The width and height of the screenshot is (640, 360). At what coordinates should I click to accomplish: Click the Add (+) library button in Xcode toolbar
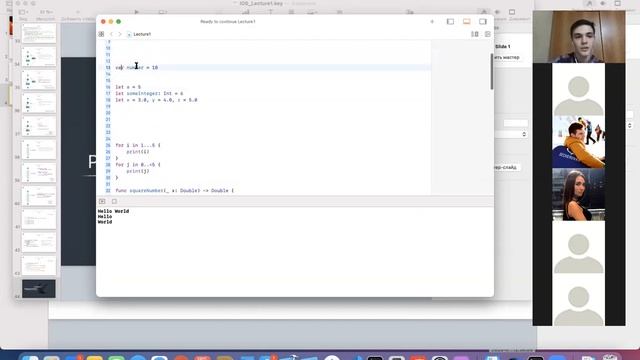tap(432, 22)
